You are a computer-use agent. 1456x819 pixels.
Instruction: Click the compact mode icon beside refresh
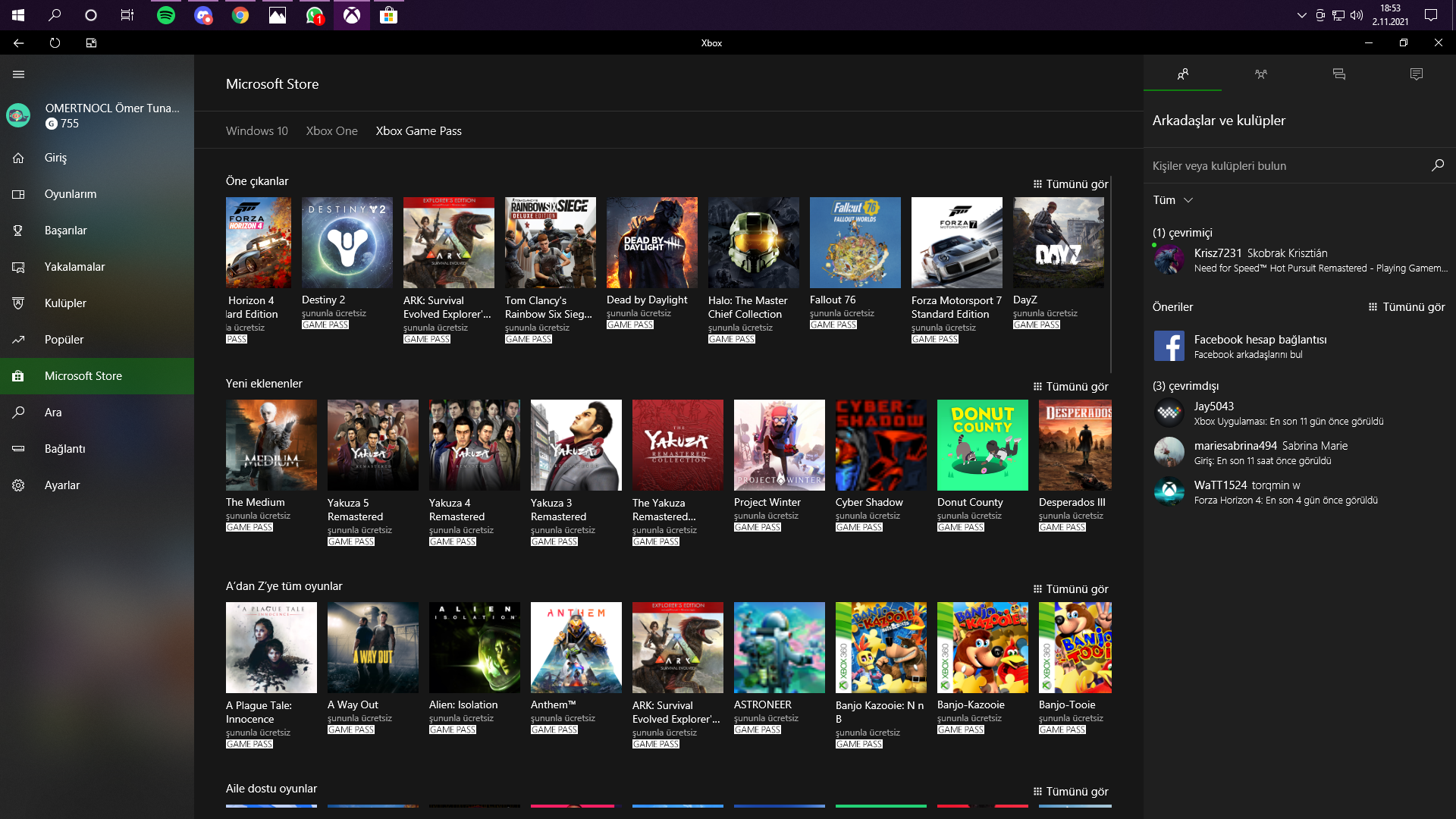(91, 43)
